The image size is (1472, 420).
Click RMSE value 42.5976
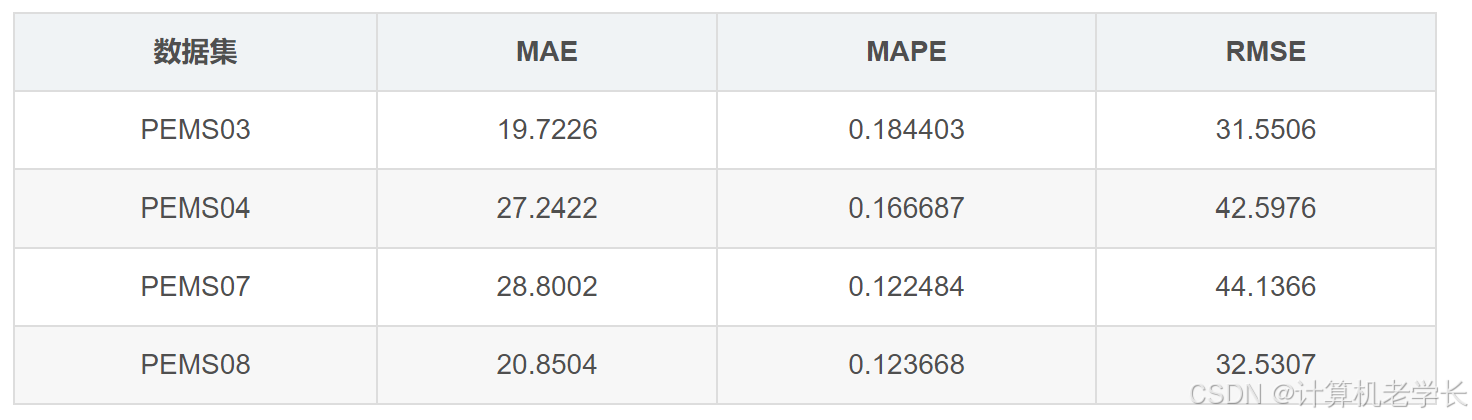pos(1266,208)
